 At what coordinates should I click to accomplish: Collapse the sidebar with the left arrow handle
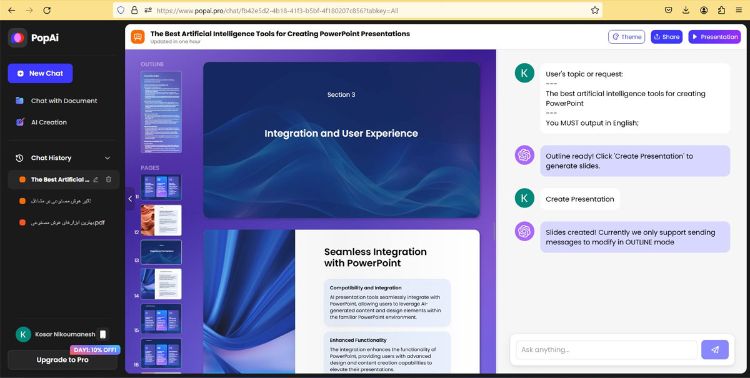click(x=130, y=199)
